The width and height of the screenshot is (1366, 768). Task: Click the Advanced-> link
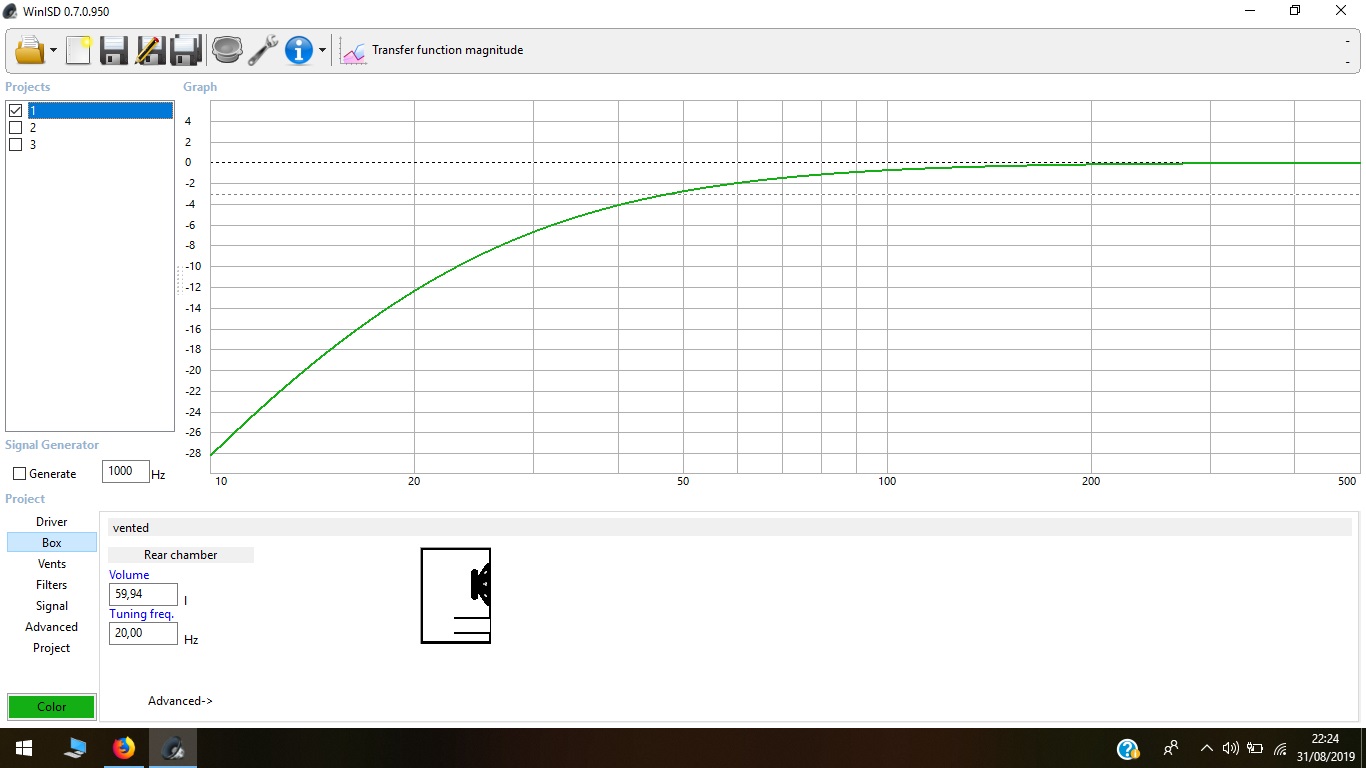pyautogui.click(x=180, y=701)
